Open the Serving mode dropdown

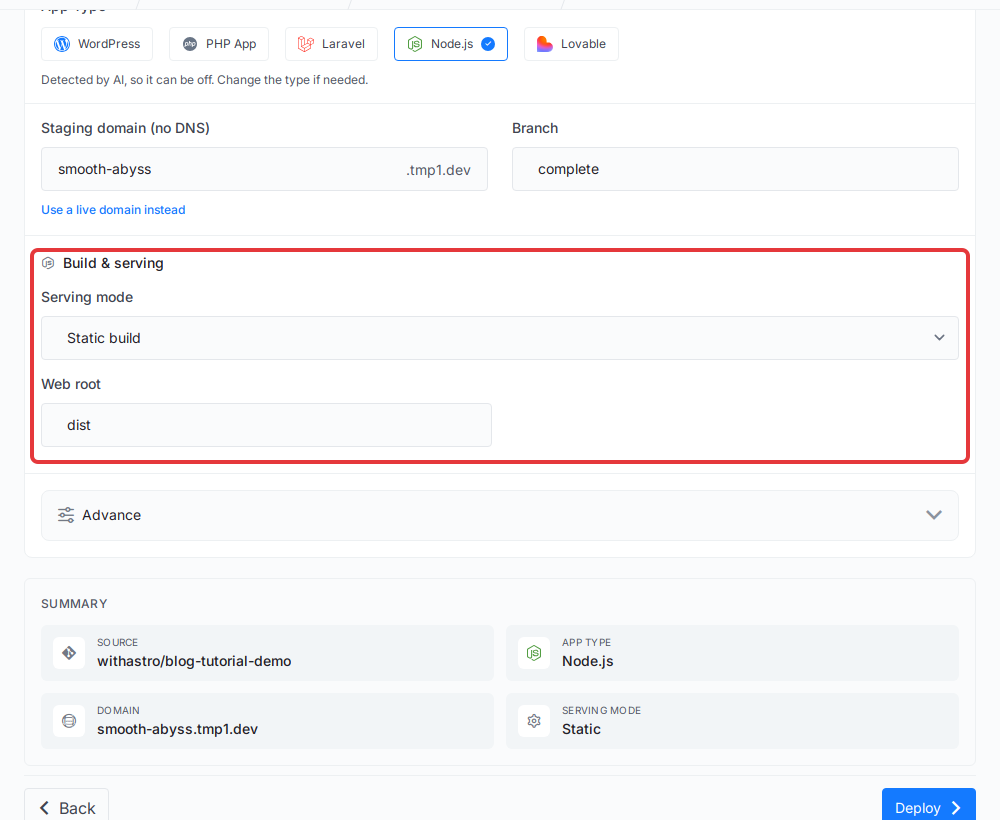500,338
